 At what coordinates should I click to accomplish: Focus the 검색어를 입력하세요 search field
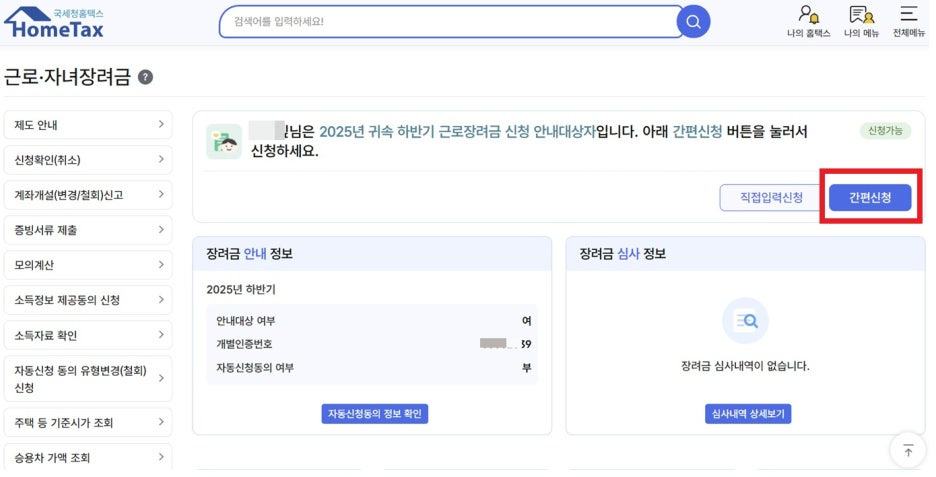click(451, 21)
